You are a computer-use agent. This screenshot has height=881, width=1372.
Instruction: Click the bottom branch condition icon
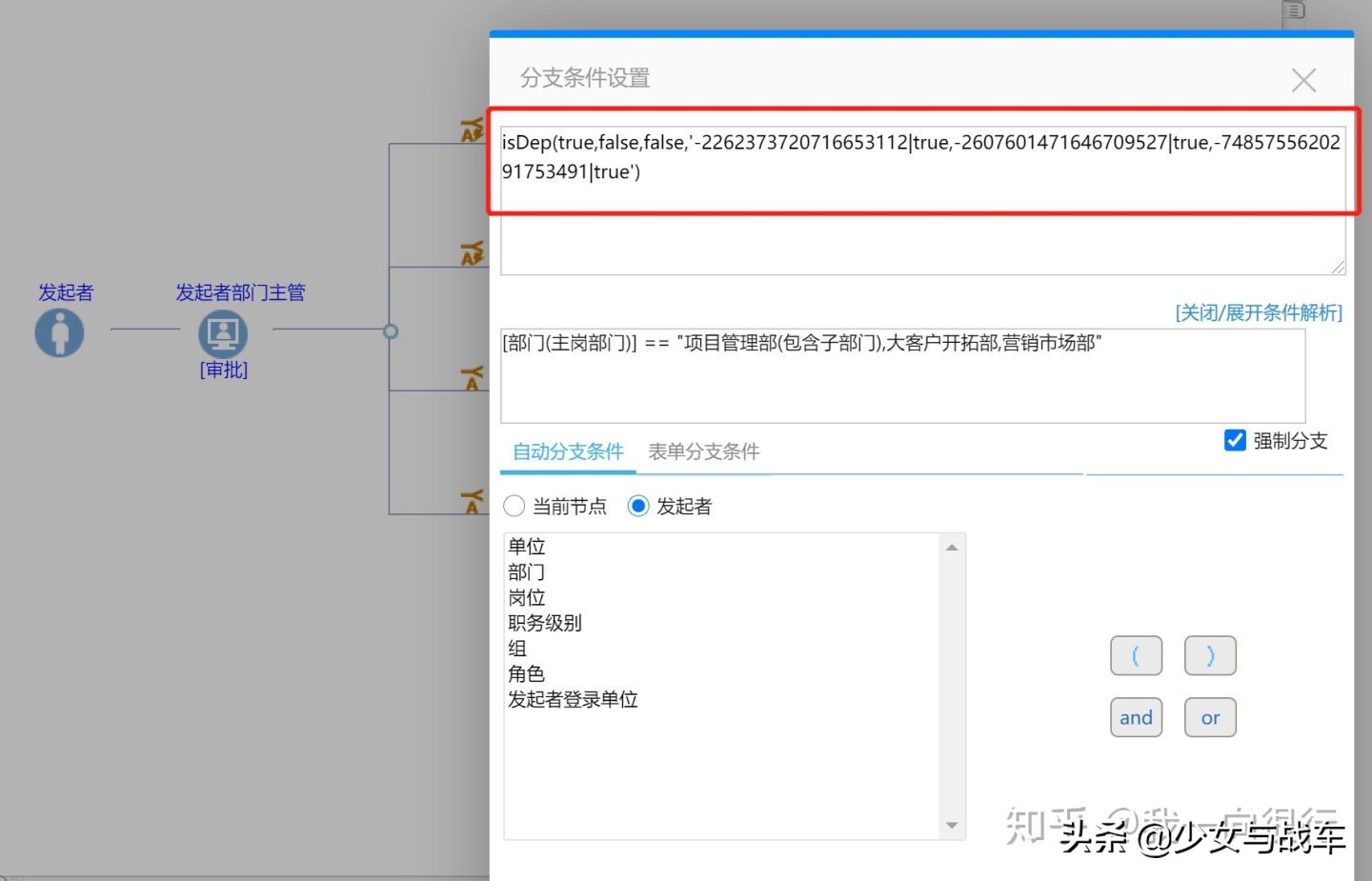[x=473, y=498]
